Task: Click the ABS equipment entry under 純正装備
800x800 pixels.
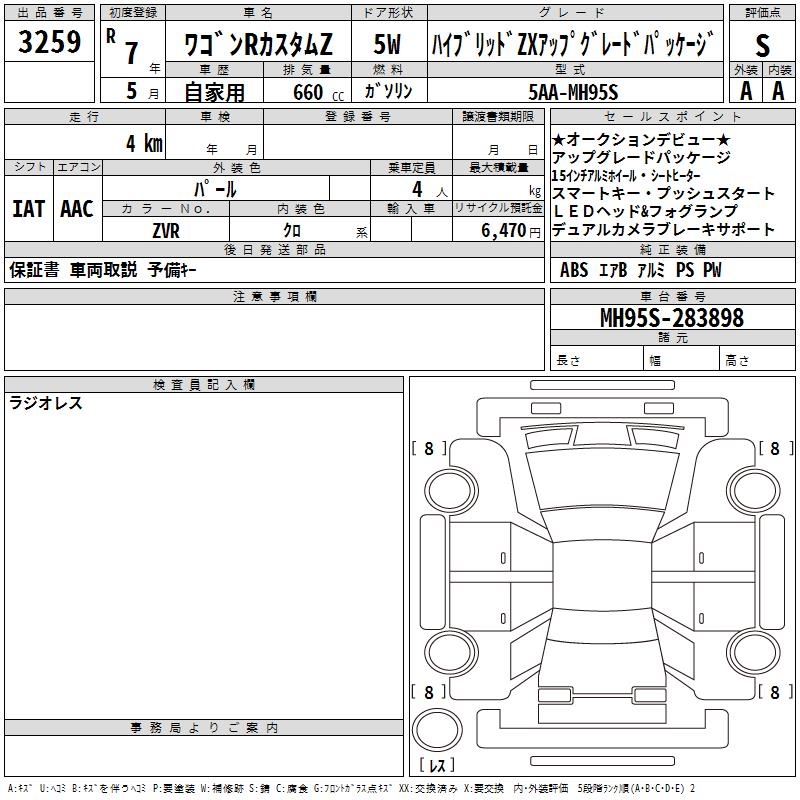Action: pyautogui.click(x=574, y=270)
